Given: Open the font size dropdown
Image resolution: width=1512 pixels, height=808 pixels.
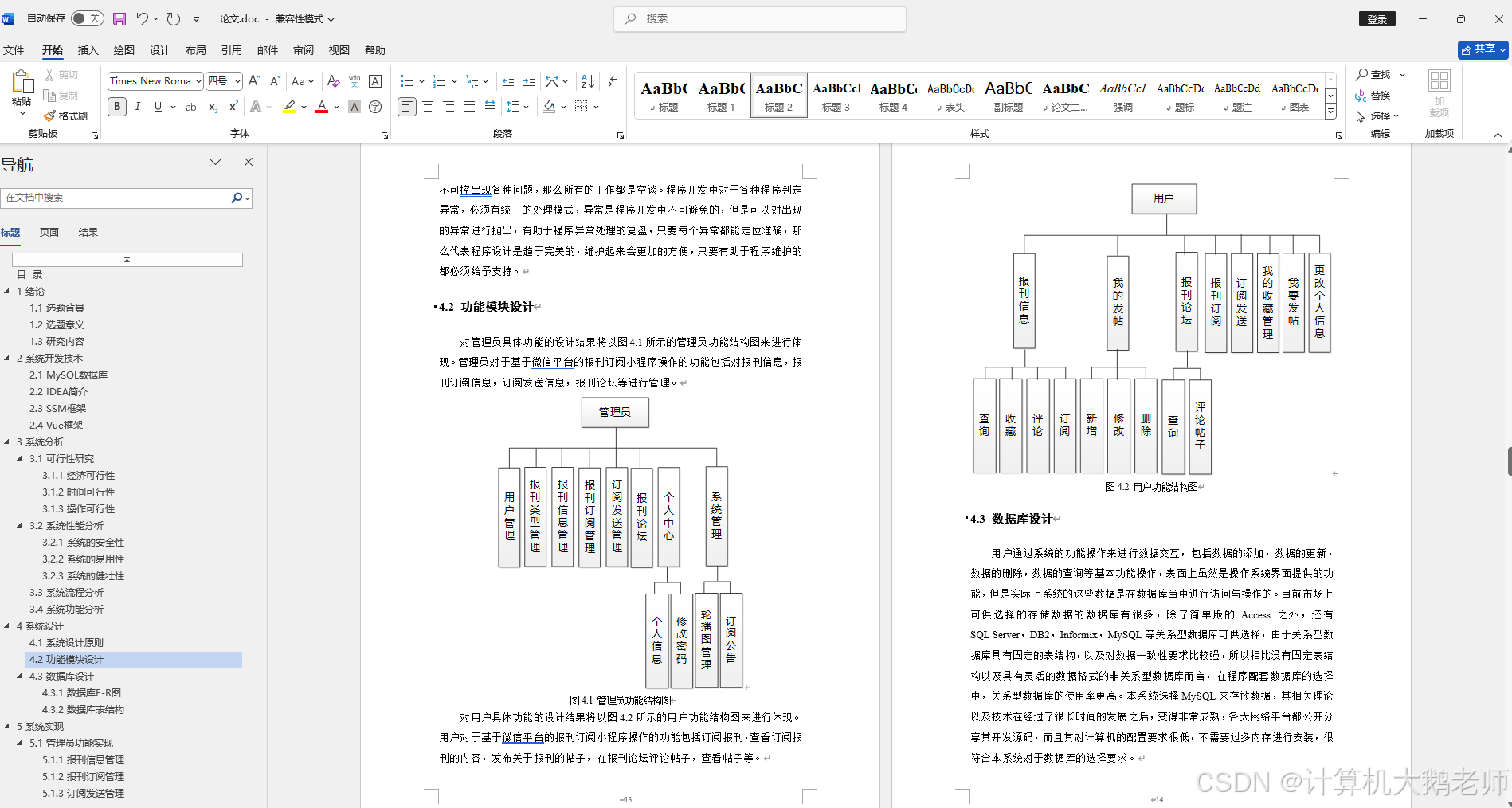Looking at the screenshot, I should (x=237, y=81).
